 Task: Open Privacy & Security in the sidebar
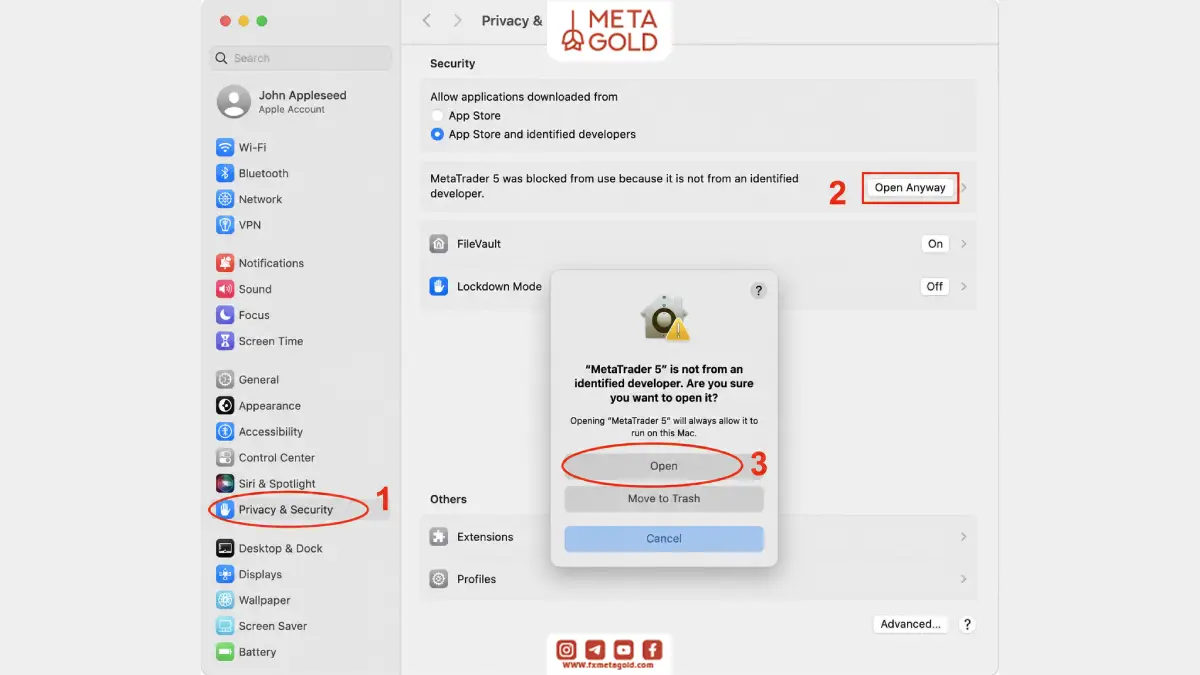point(300,510)
